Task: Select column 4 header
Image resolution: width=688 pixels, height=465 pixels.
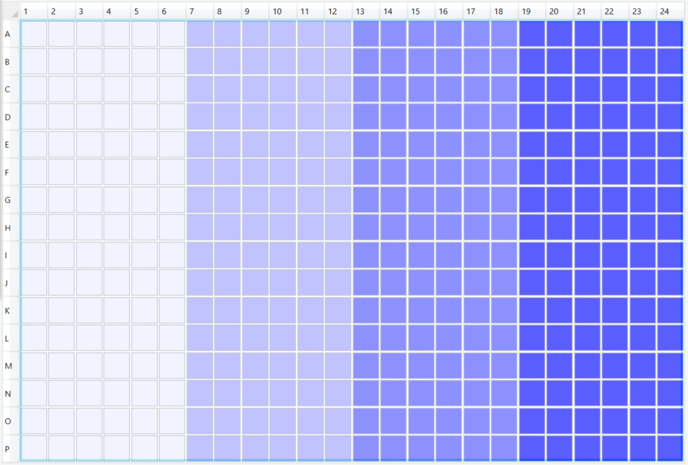Action: coord(117,11)
